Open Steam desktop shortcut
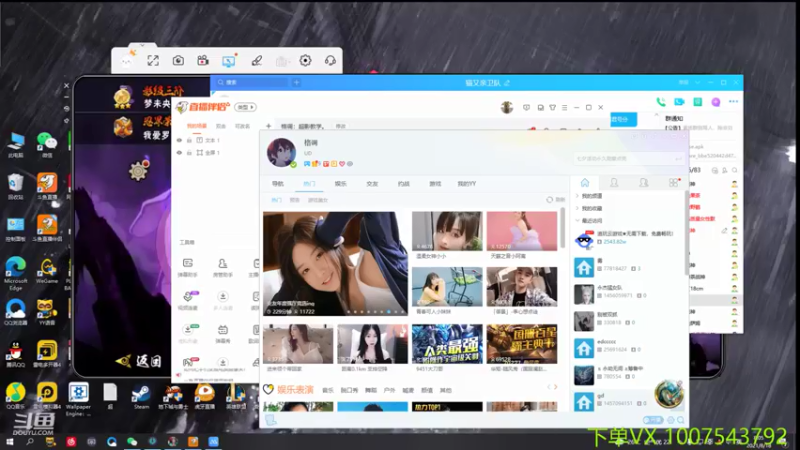Viewport: 800px width, 450px height. 141,397
